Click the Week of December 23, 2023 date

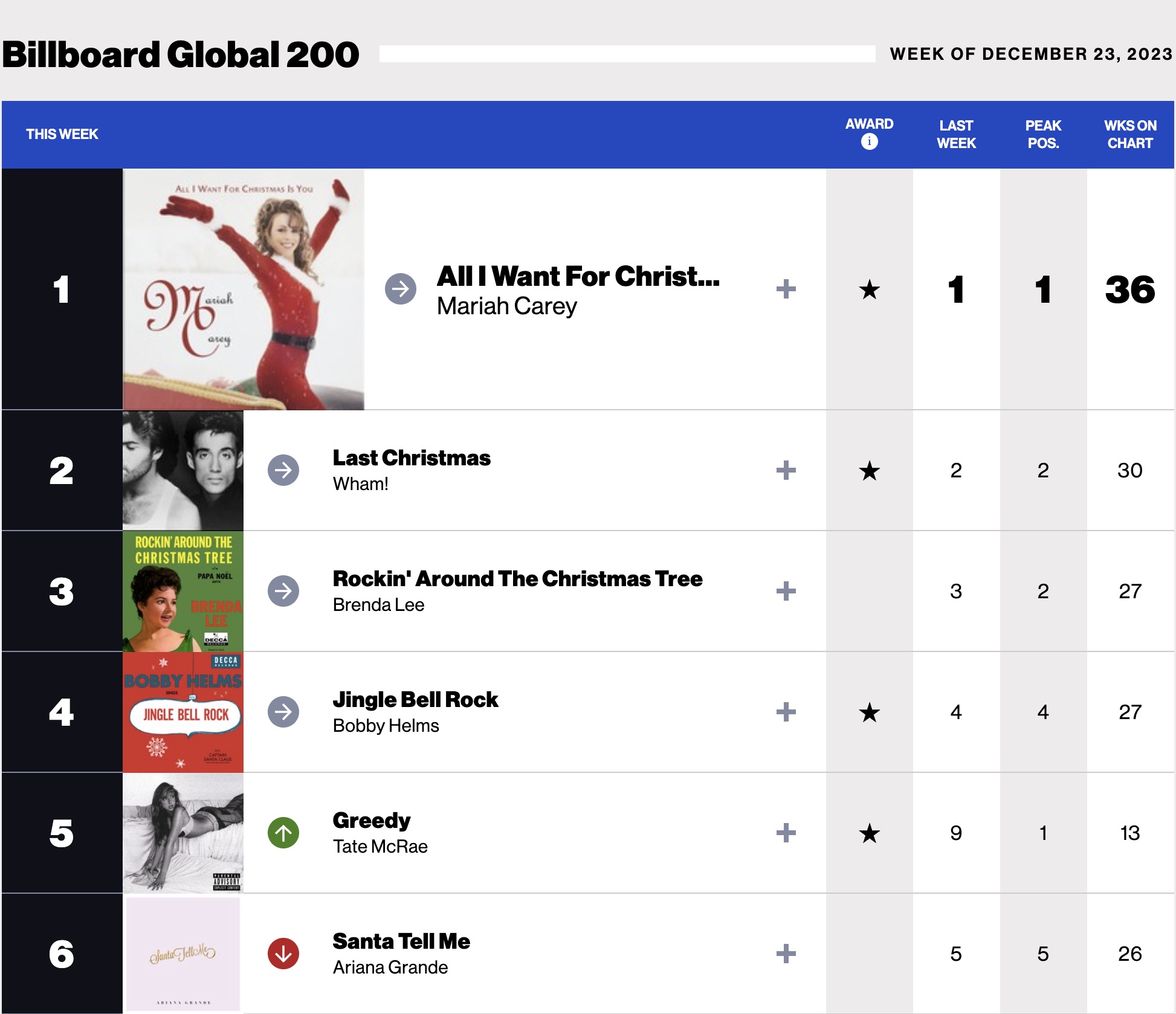tap(1030, 54)
